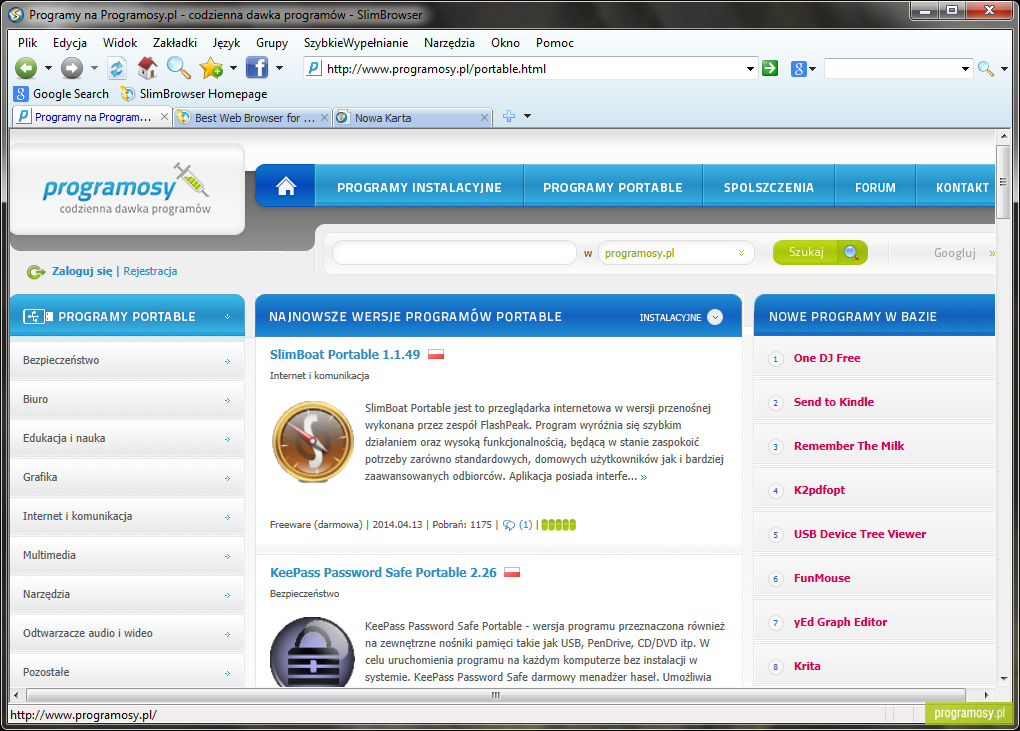Click the horizontal scrollbar thumb
This screenshot has width=1020, height=731.
495,695
